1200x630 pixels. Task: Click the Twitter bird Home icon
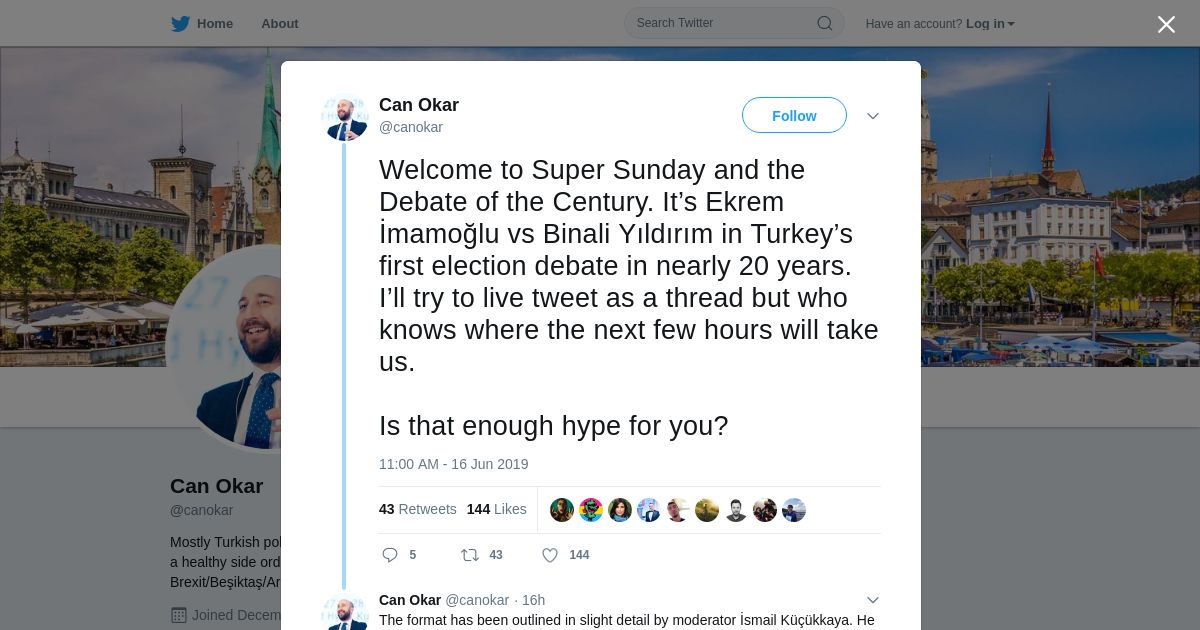[180, 24]
